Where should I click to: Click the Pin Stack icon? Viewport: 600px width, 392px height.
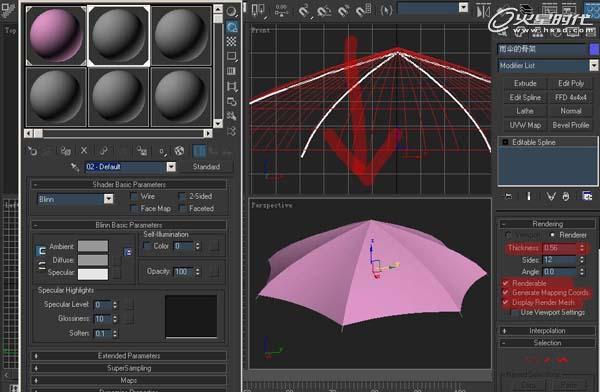point(508,196)
